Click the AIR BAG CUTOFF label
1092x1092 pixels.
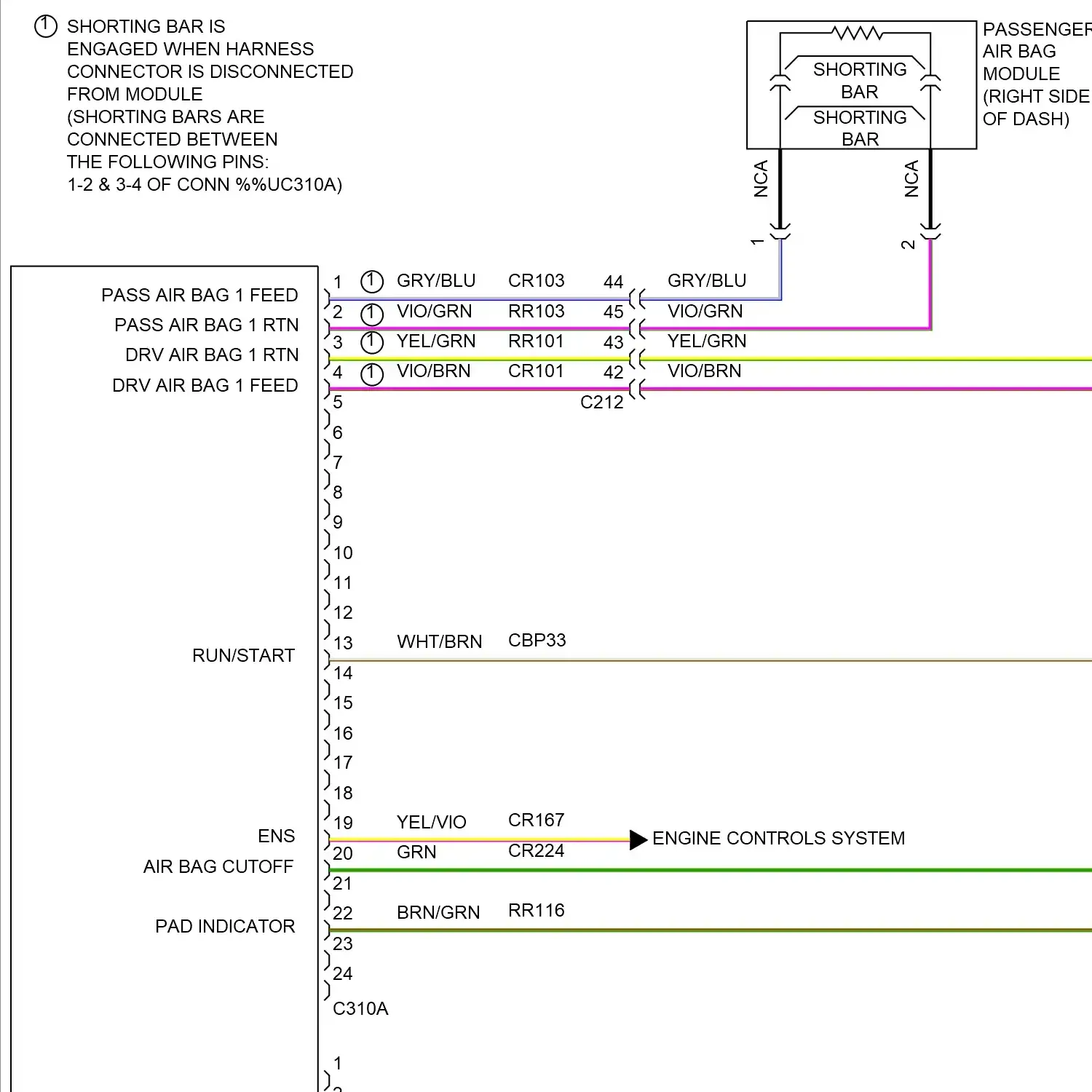(x=218, y=866)
